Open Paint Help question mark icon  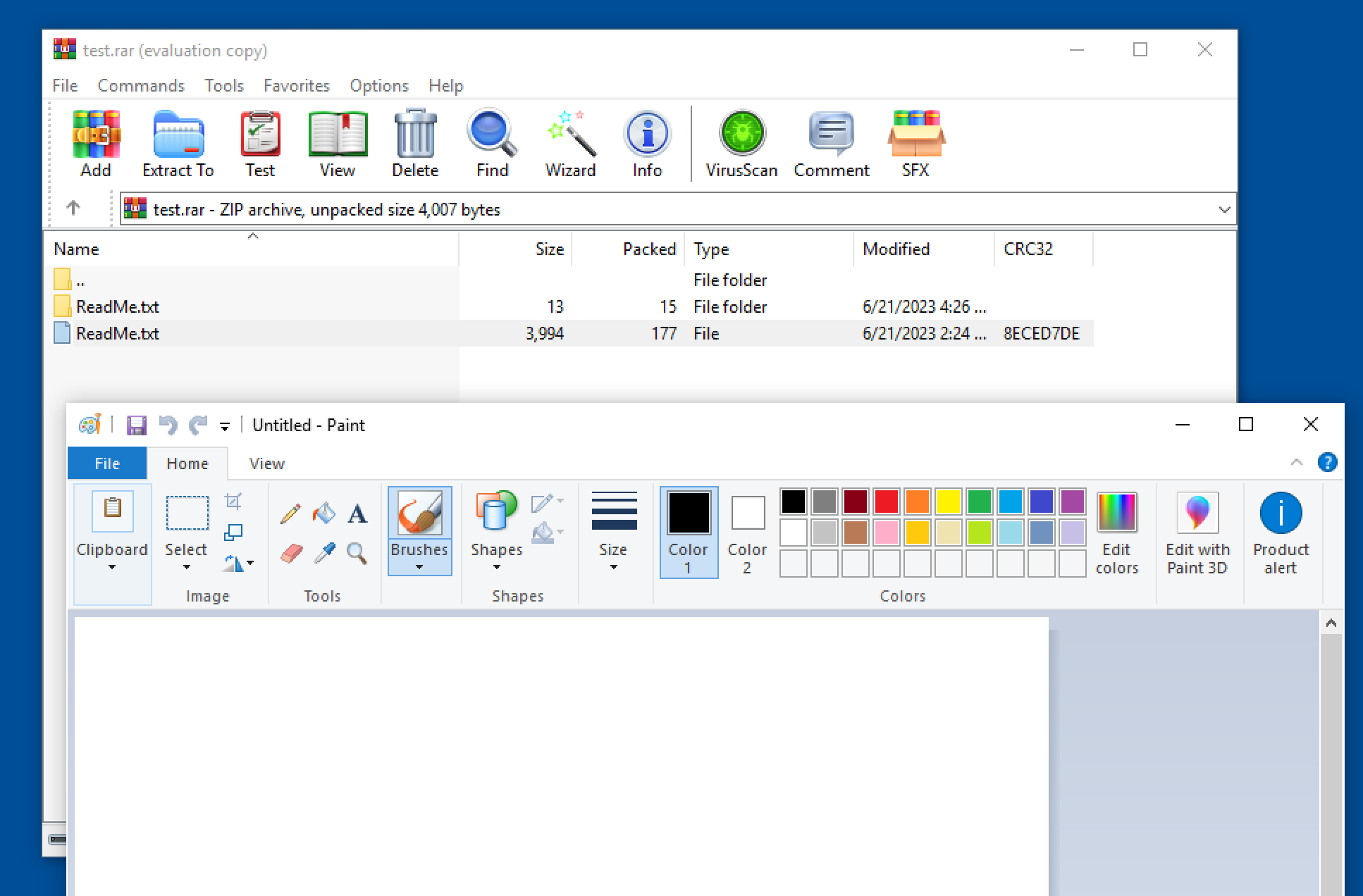[1327, 463]
